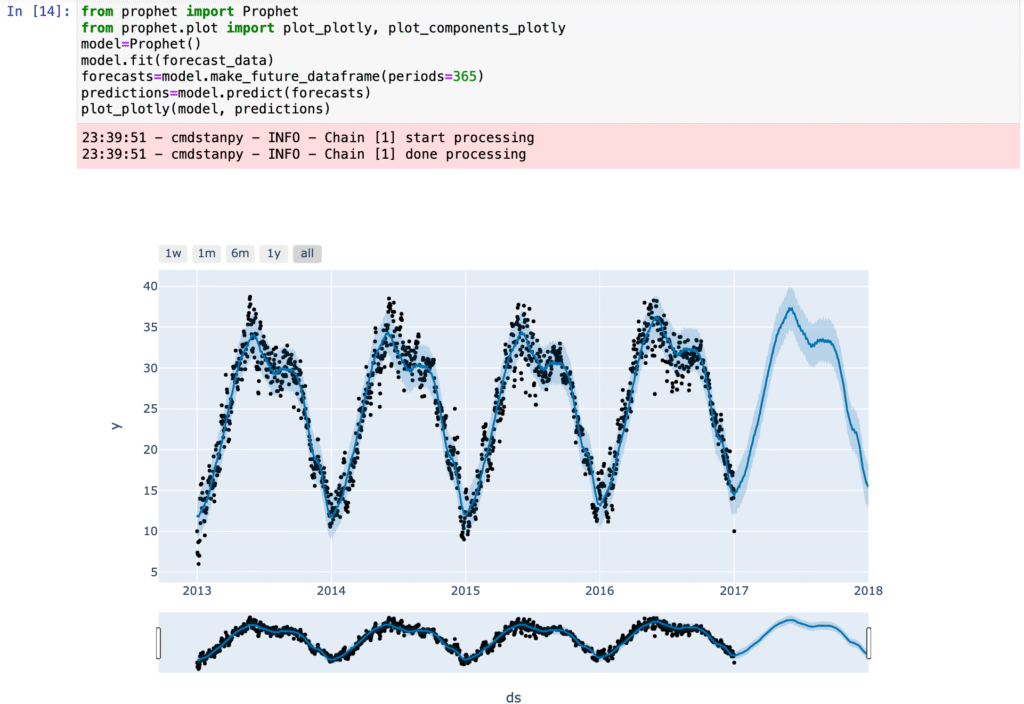Click the make_future_dataframe code line

[x=283, y=76]
